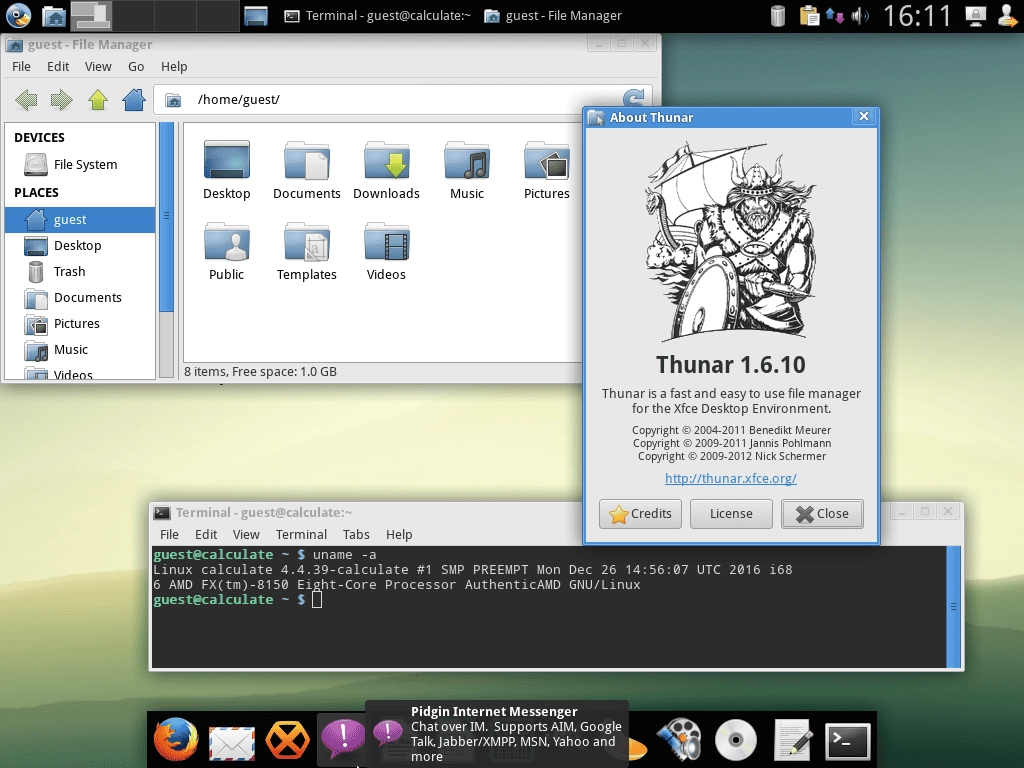Reload the current folder in File Manager
Image resolution: width=1024 pixels, height=768 pixels.
pos(633,99)
